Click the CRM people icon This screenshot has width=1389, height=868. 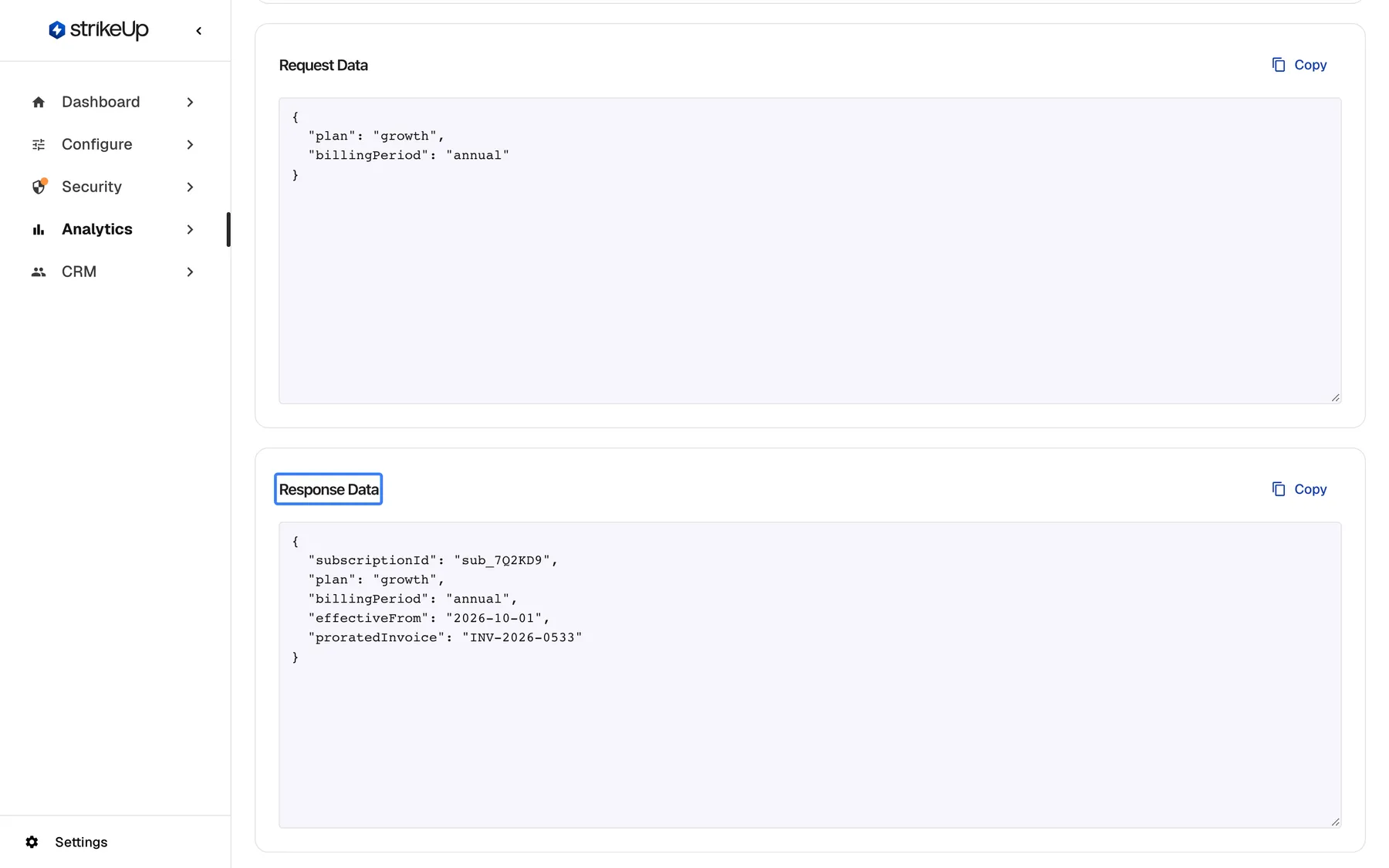click(x=39, y=272)
